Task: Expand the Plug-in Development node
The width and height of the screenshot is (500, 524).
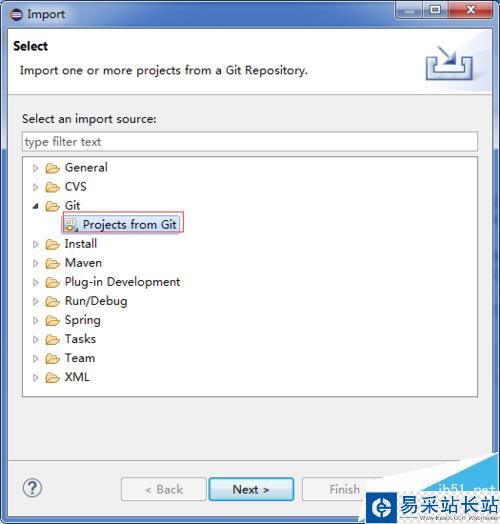Action: coord(35,282)
